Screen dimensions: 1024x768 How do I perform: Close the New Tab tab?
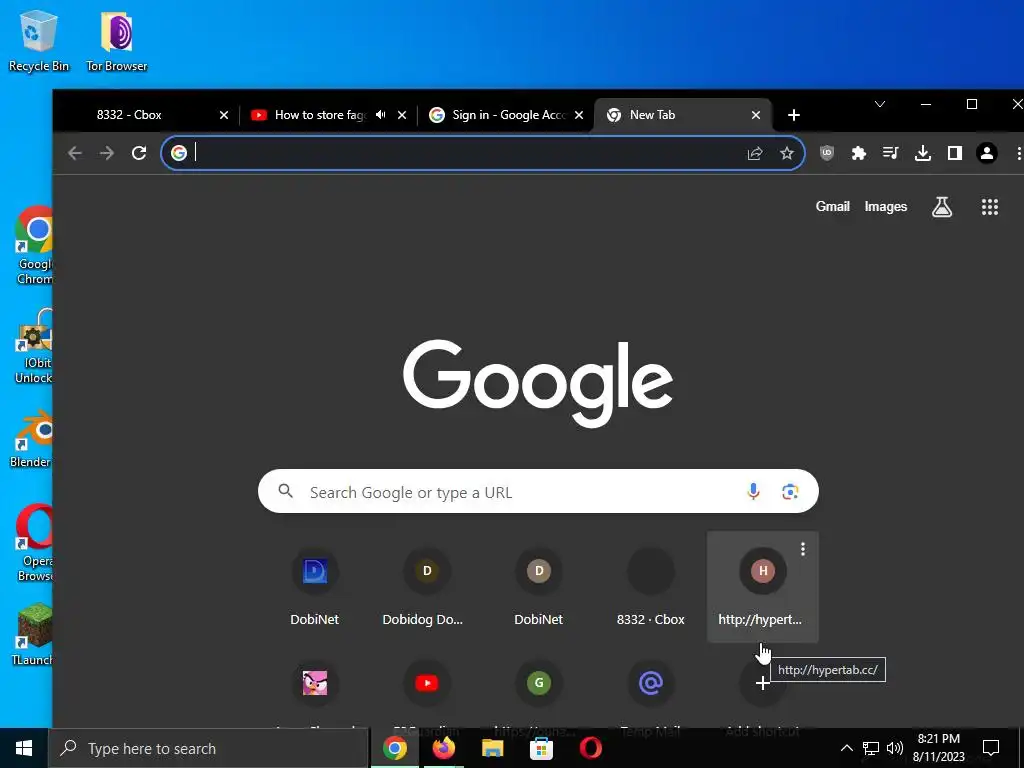pos(756,115)
